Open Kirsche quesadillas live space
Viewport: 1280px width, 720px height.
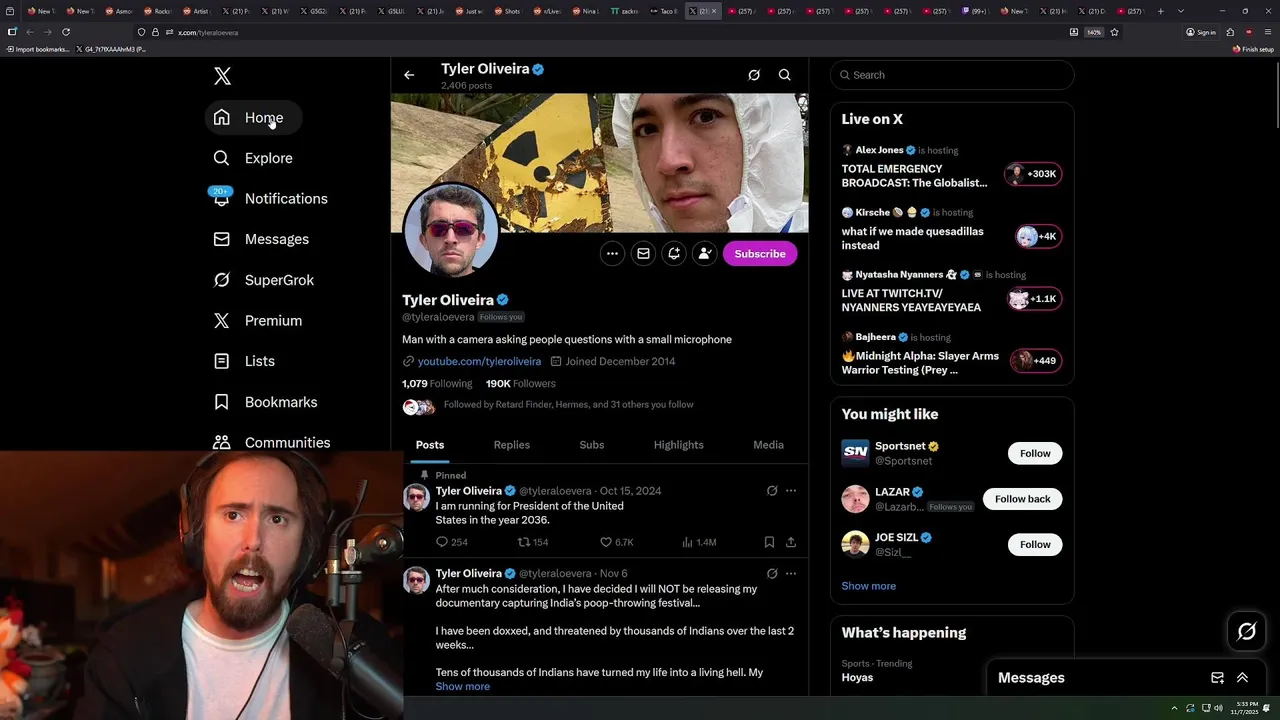coord(951,228)
